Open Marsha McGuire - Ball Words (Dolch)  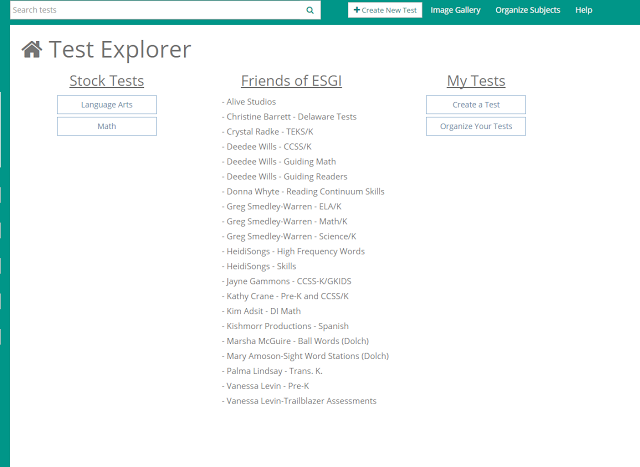pyautogui.click(x=296, y=341)
